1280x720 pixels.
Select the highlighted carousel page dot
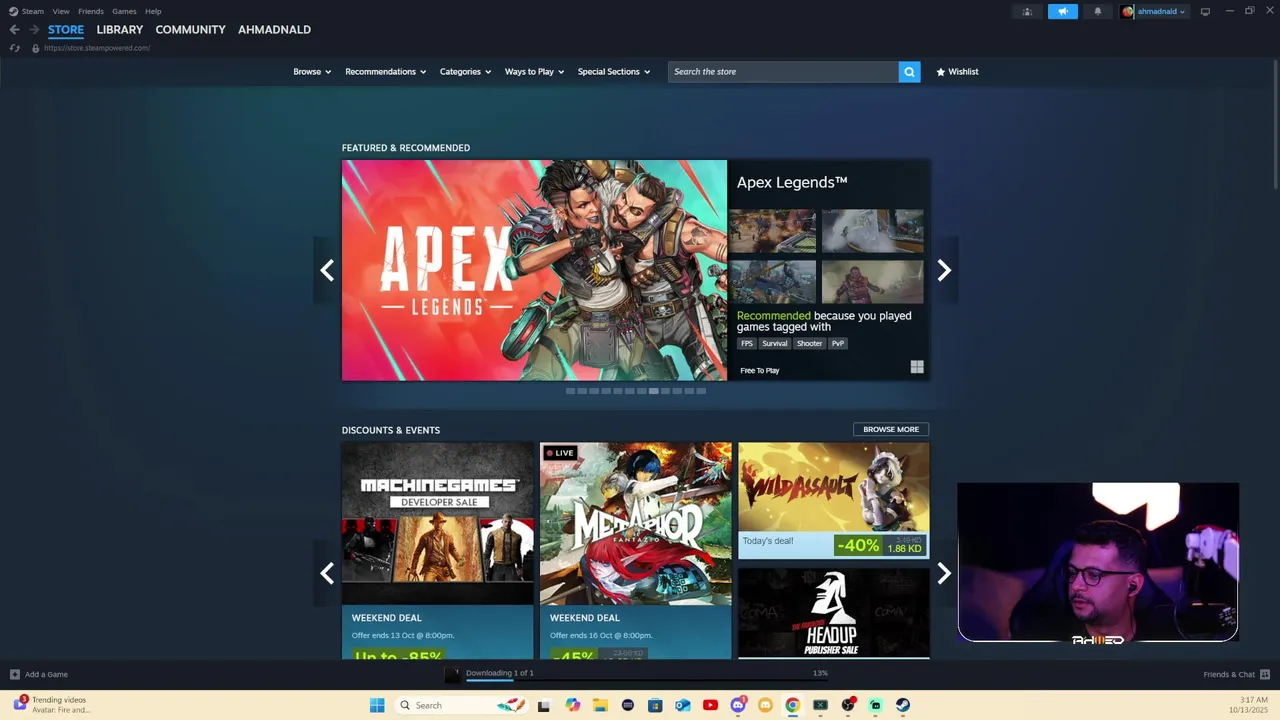pyautogui.click(x=653, y=391)
